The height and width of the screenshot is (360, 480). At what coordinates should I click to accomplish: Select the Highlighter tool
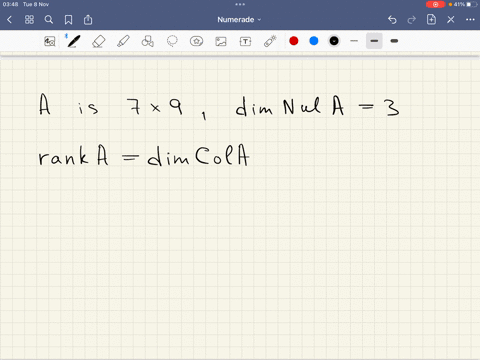(x=123, y=41)
